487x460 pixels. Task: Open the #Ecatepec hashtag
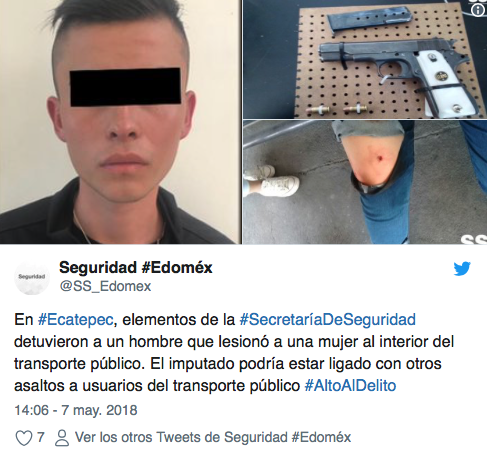(75, 319)
